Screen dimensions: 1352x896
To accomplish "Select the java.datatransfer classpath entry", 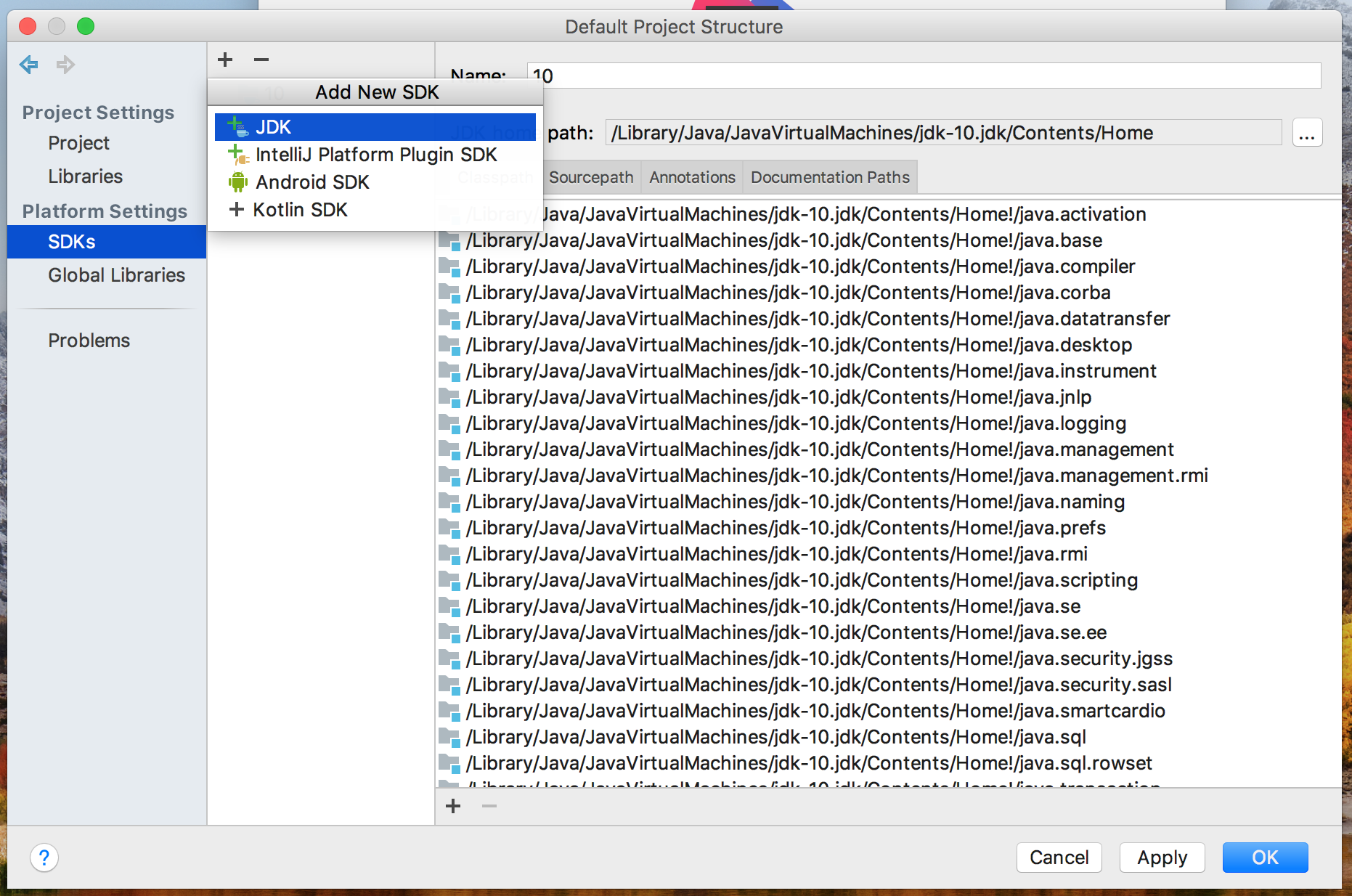I will pos(889,319).
